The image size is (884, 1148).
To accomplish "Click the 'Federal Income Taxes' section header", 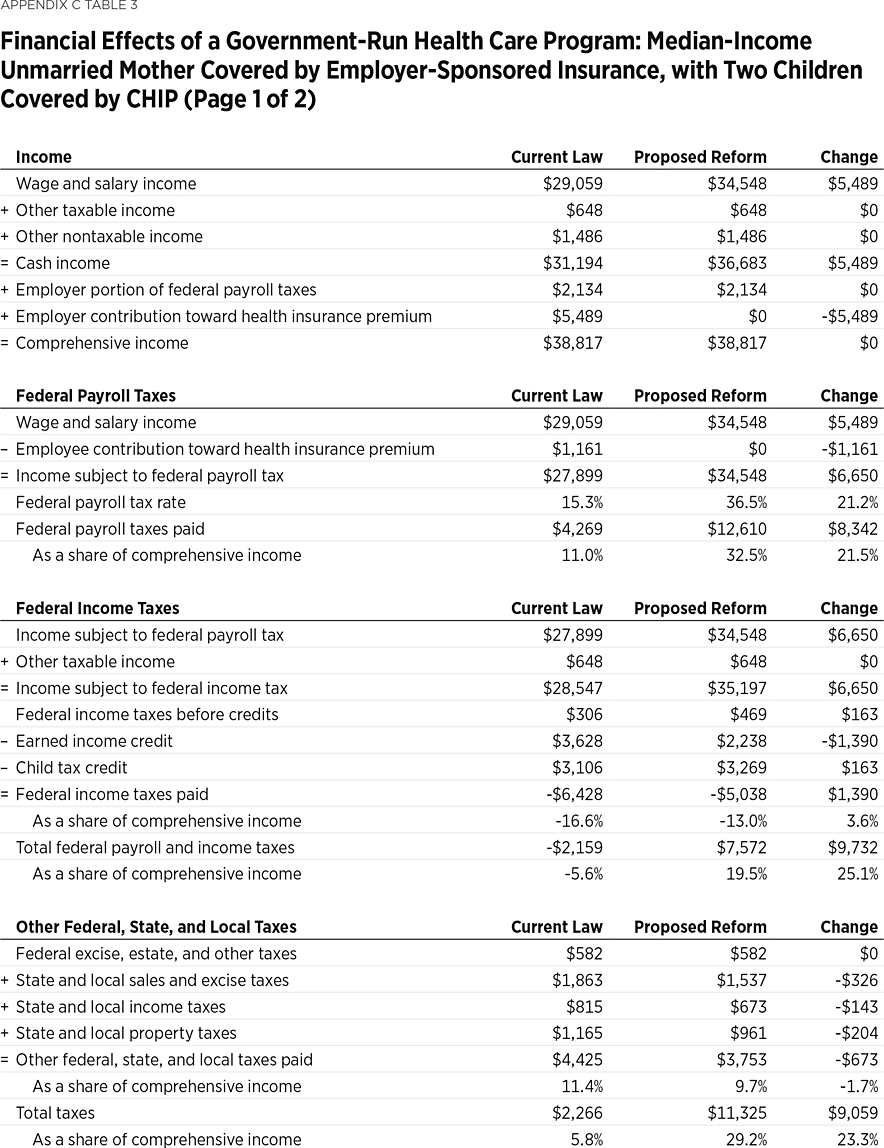I will pos(98,608).
